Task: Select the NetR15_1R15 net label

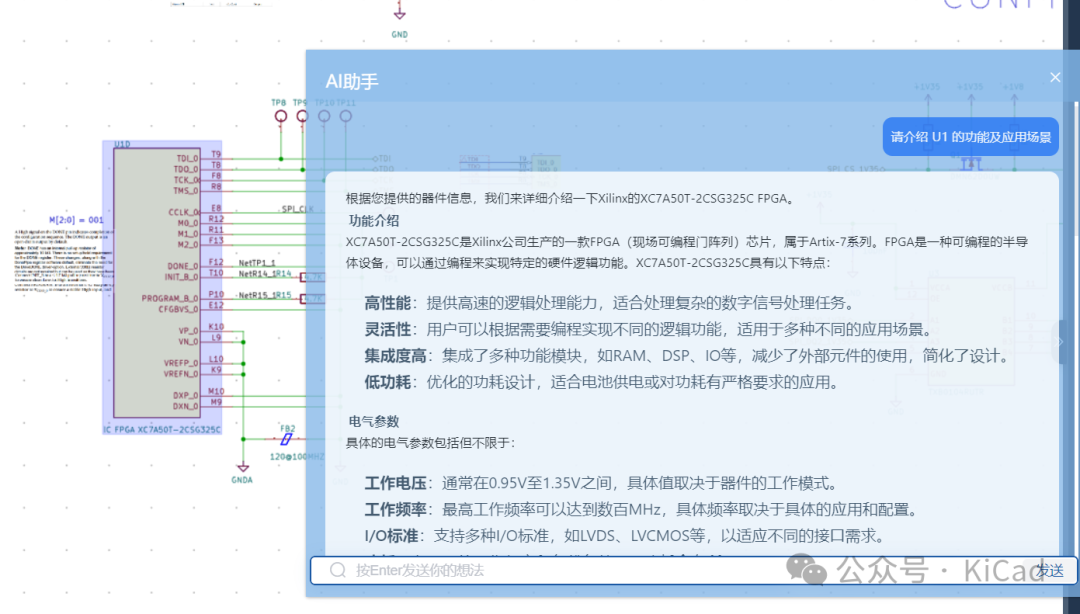Action: pyautogui.click(x=265, y=295)
